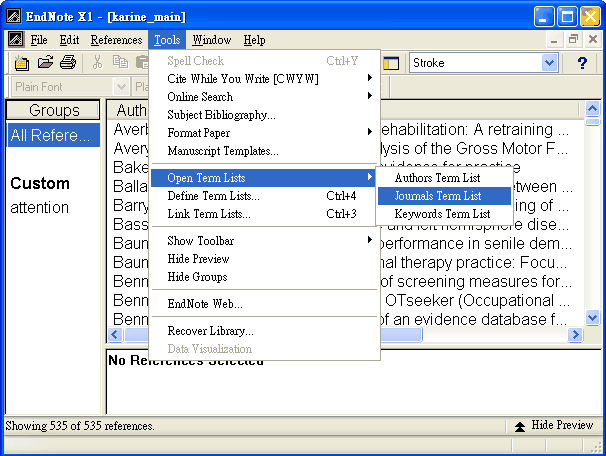Click reference about Gross Motor F...

pos(474,148)
